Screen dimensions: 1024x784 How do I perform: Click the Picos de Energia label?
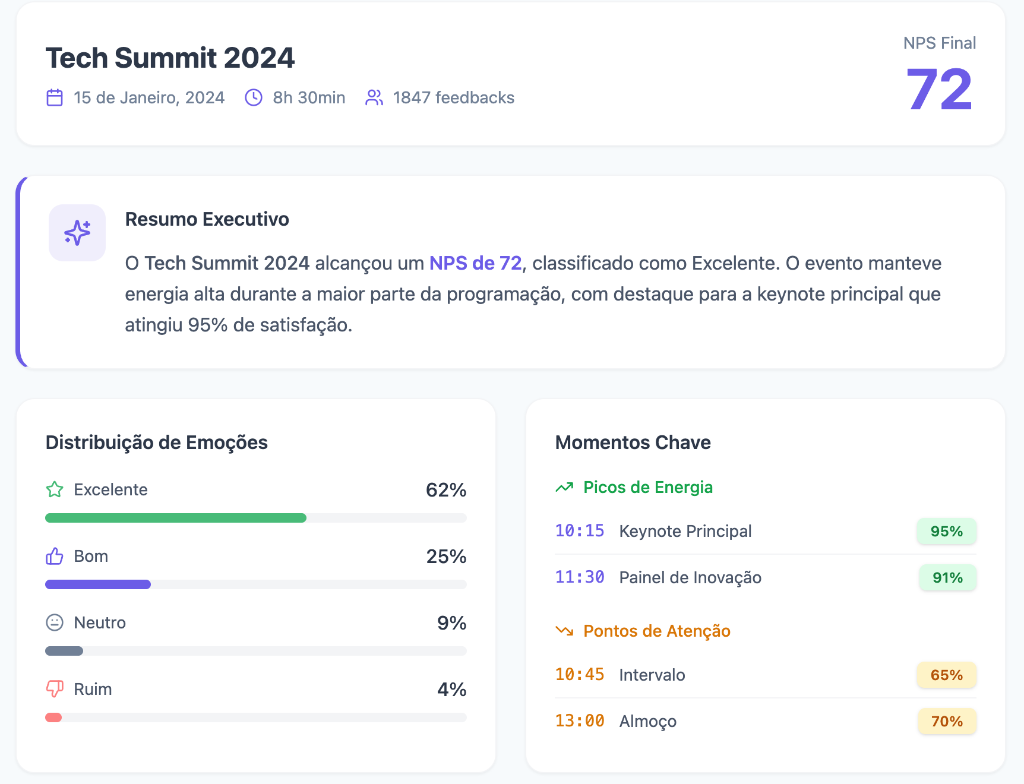(x=648, y=487)
